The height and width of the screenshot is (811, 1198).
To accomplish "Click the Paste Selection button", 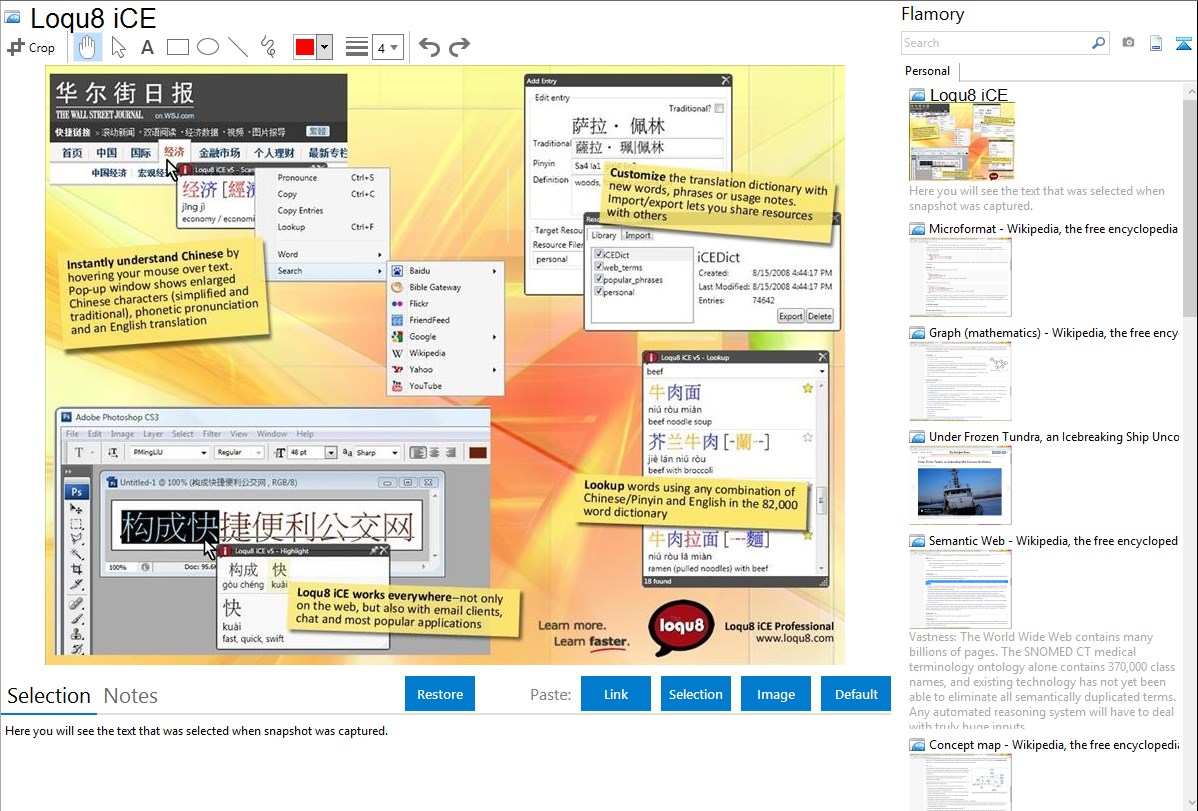I will tap(696, 694).
